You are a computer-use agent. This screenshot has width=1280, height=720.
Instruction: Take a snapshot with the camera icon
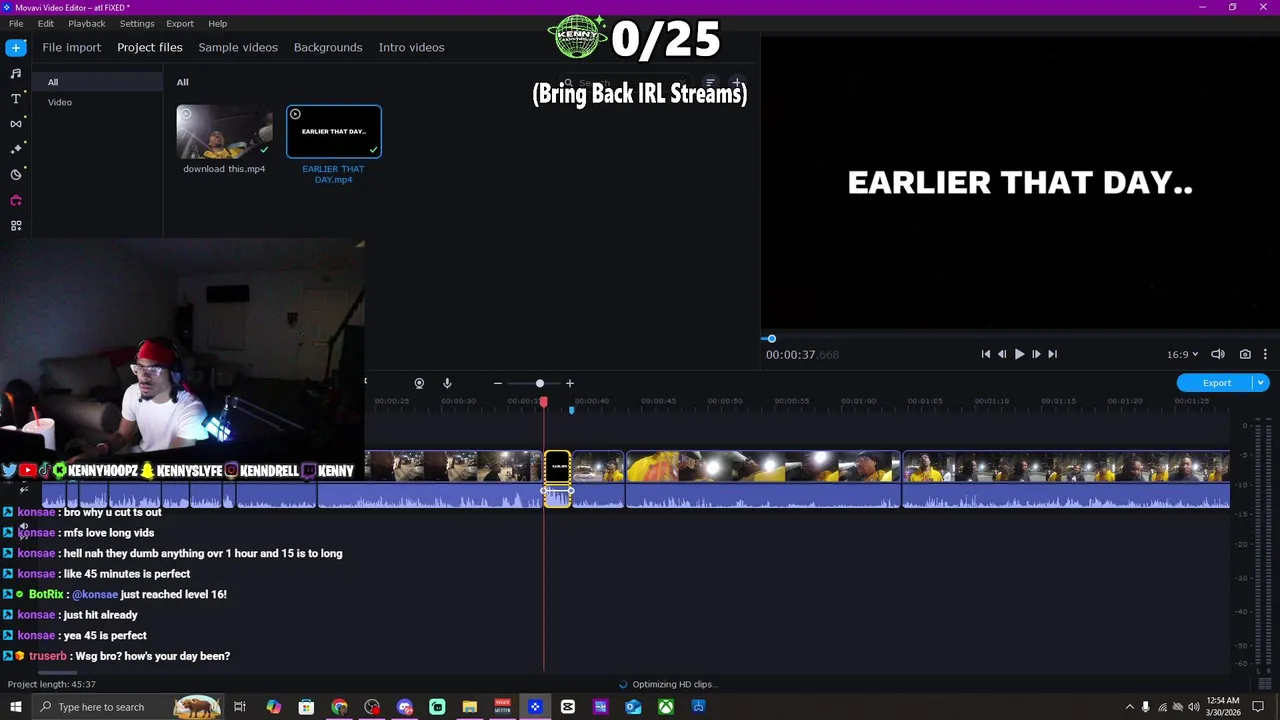pyautogui.click(x=1245, y=354)
